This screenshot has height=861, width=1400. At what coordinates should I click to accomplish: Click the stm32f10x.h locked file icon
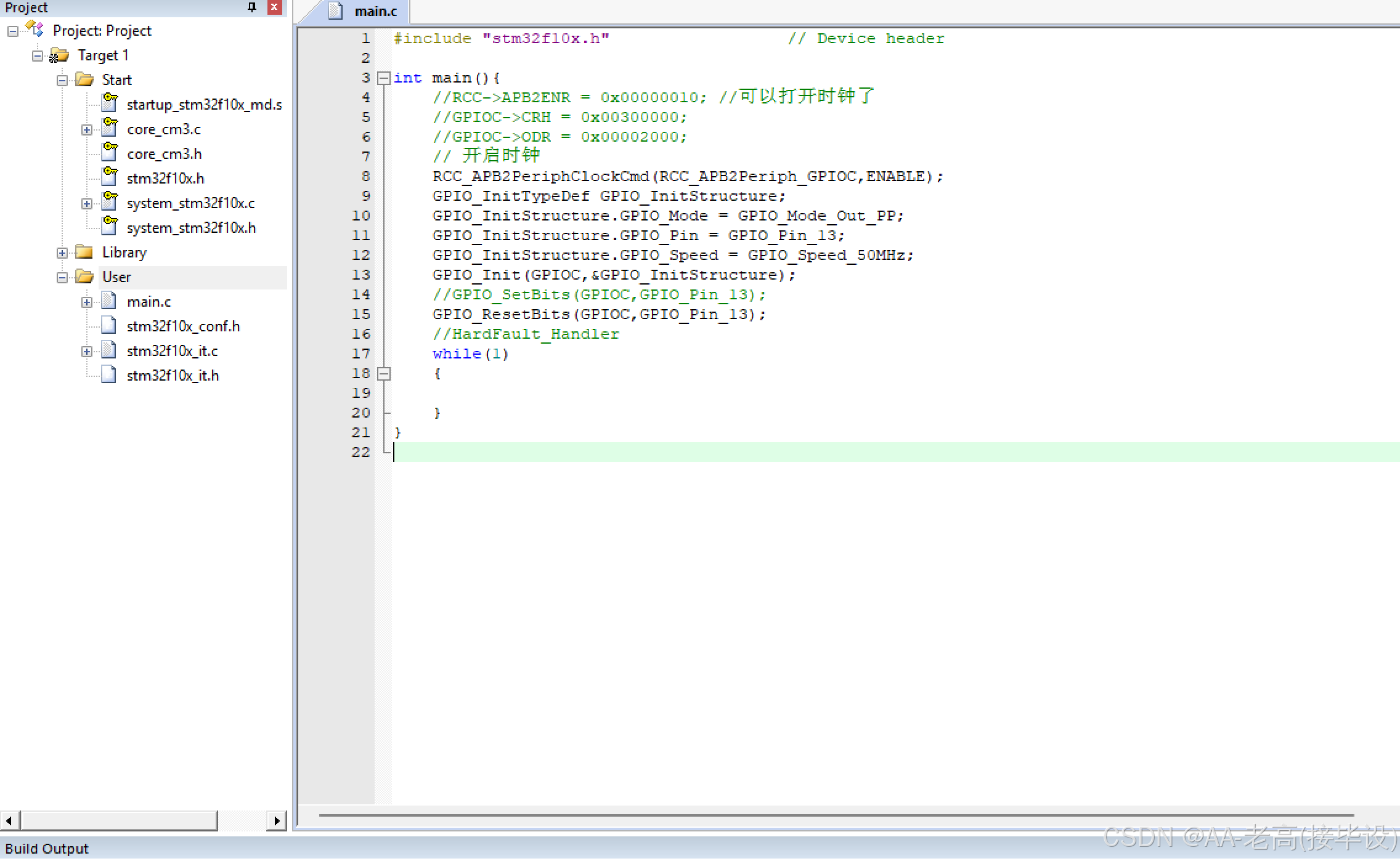[x=110, y=177]
